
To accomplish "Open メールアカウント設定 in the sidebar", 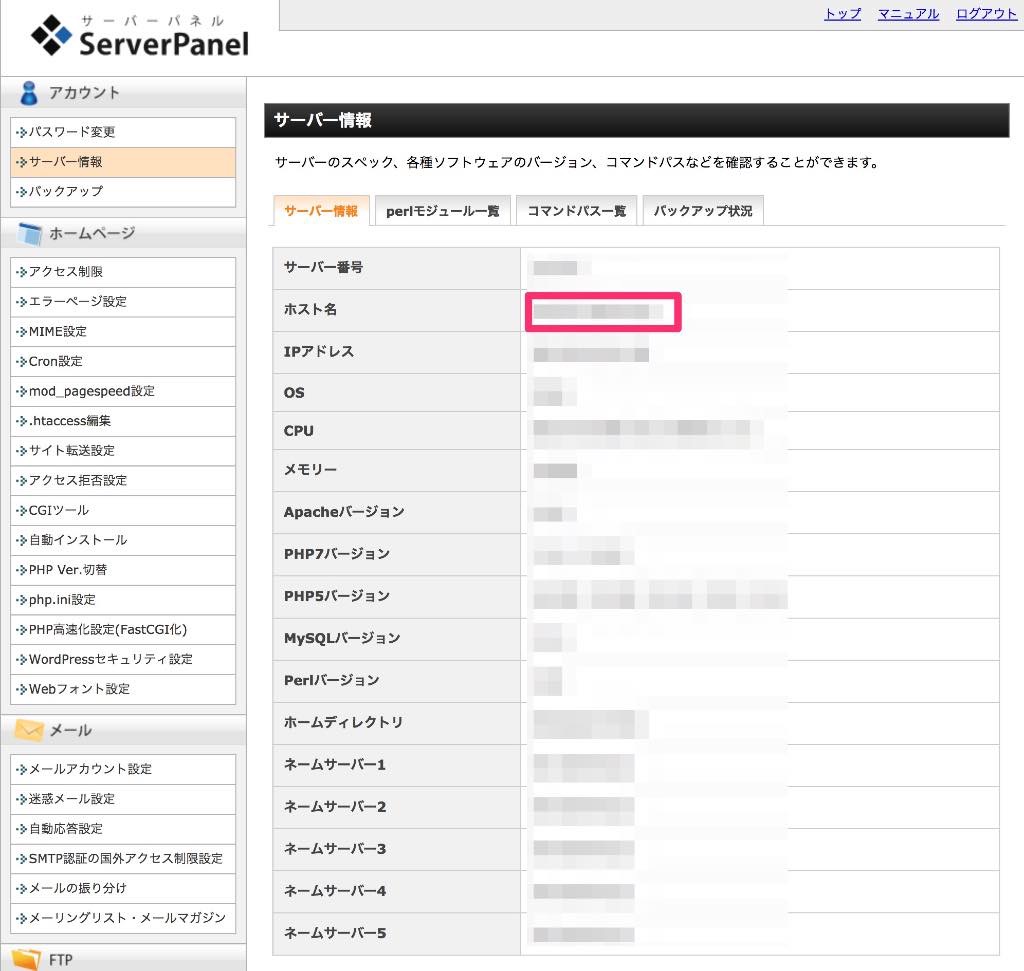I will click(x=90, y=769).
